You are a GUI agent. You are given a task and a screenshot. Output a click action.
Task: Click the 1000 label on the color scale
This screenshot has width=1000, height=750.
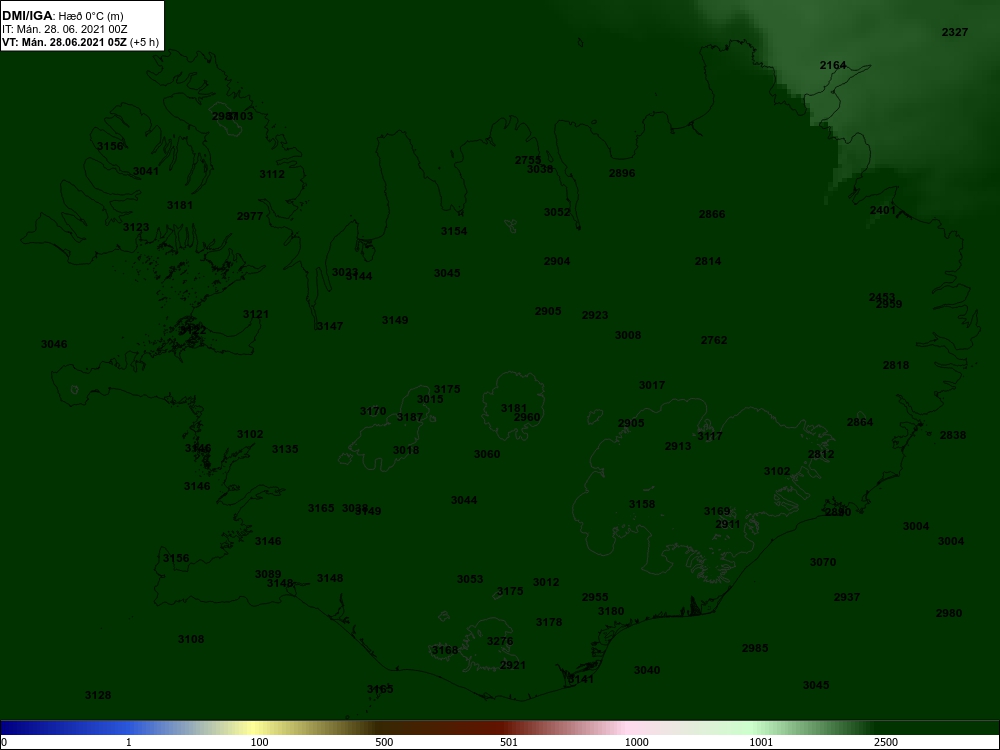[x=636, y=742]
